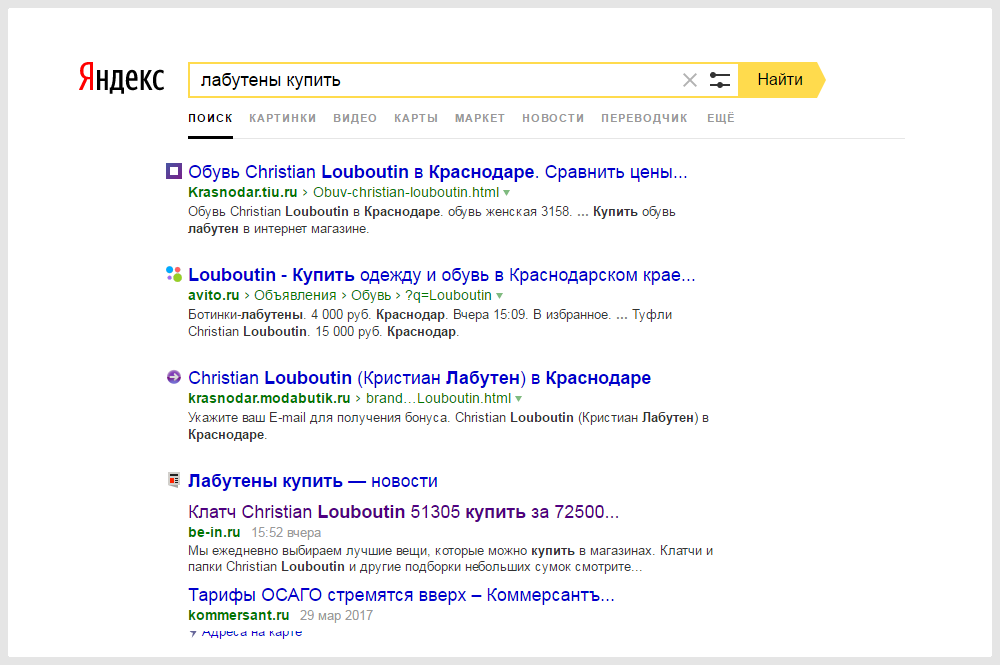Click snippet text Укажите ваш E-mail для получения бонуса

(319, 418)
